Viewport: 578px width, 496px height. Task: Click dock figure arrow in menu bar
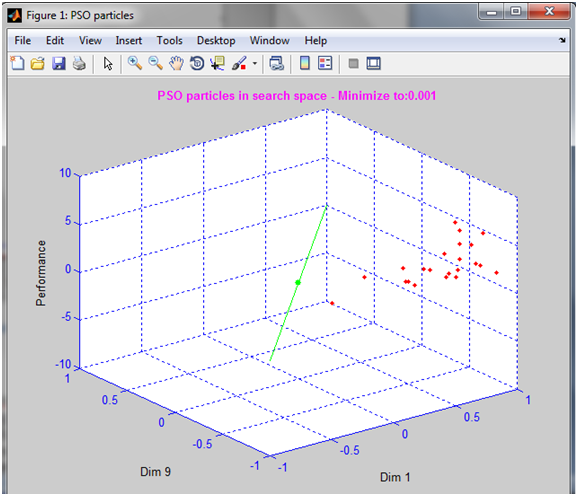pos(562,41)
